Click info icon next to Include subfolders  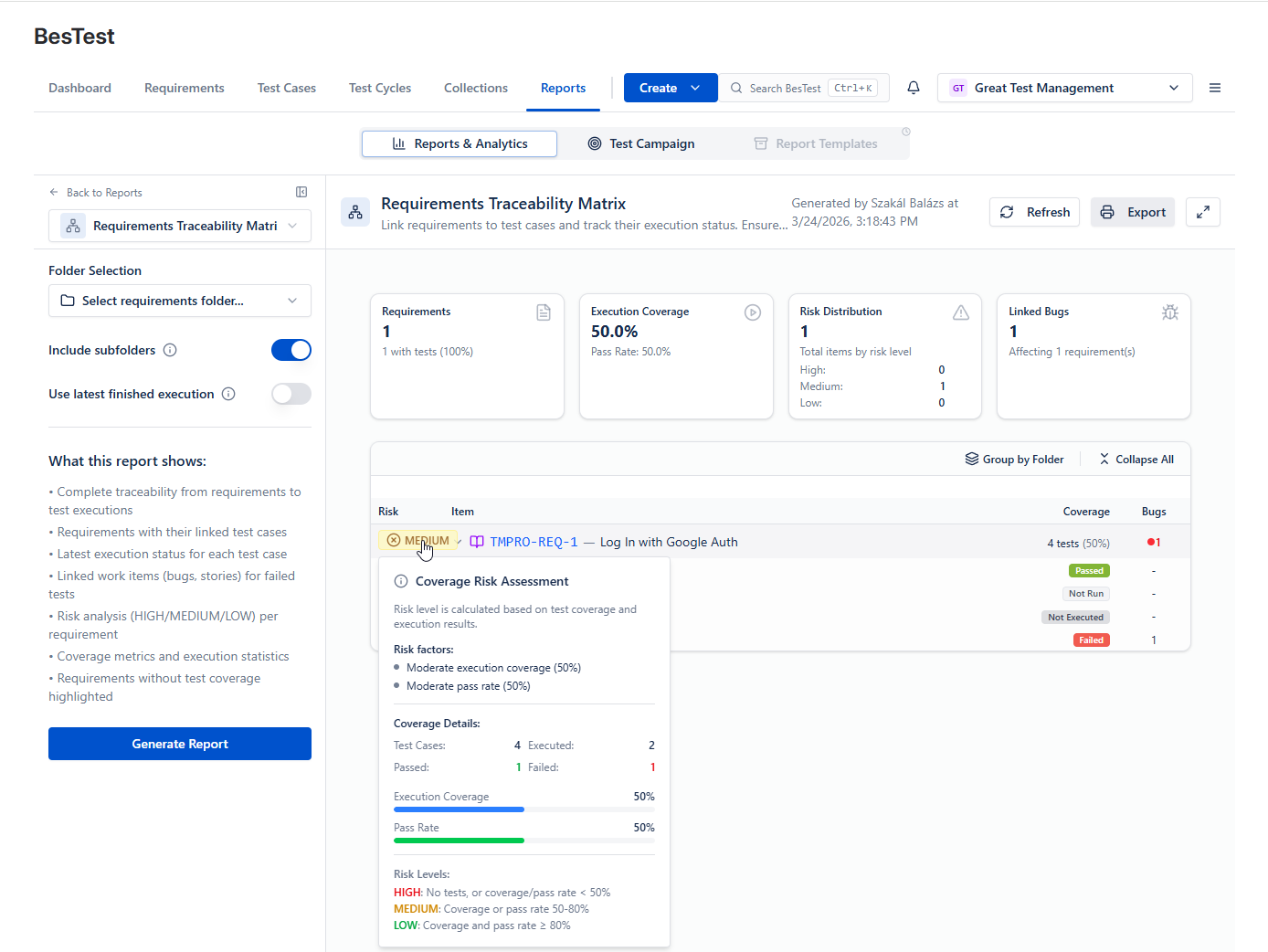[170, 350]
